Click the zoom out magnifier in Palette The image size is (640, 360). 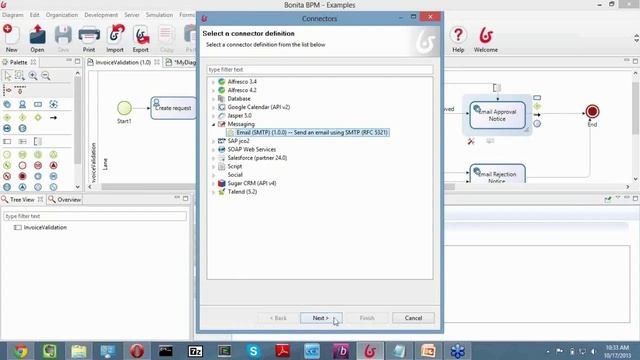point(46,75)
